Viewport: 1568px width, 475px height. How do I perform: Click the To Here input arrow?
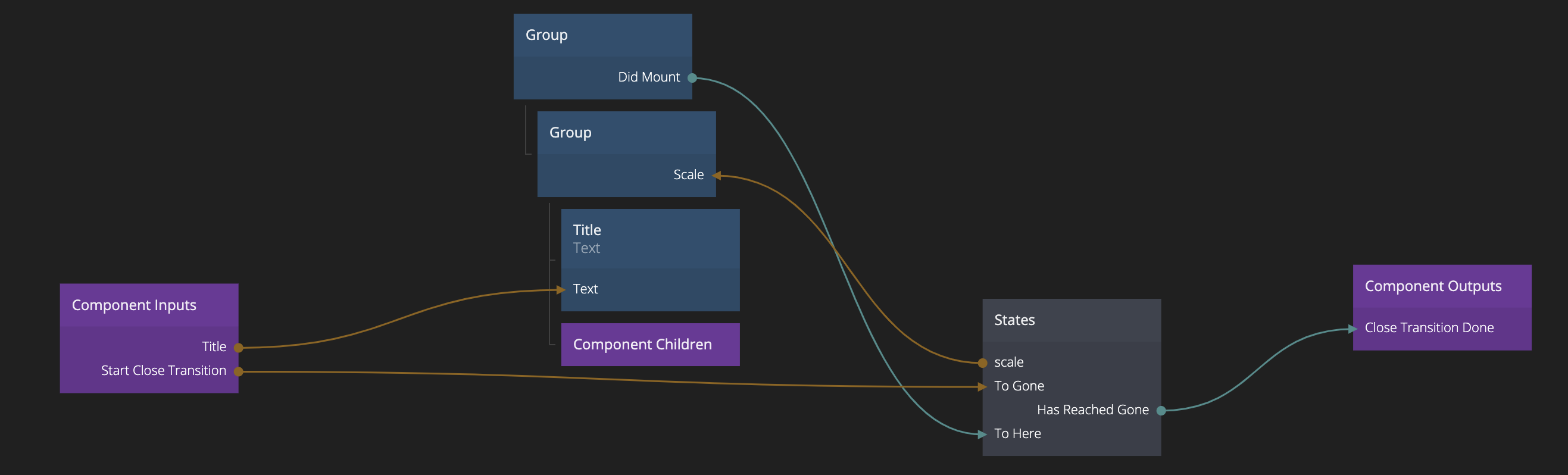(982, 434)
